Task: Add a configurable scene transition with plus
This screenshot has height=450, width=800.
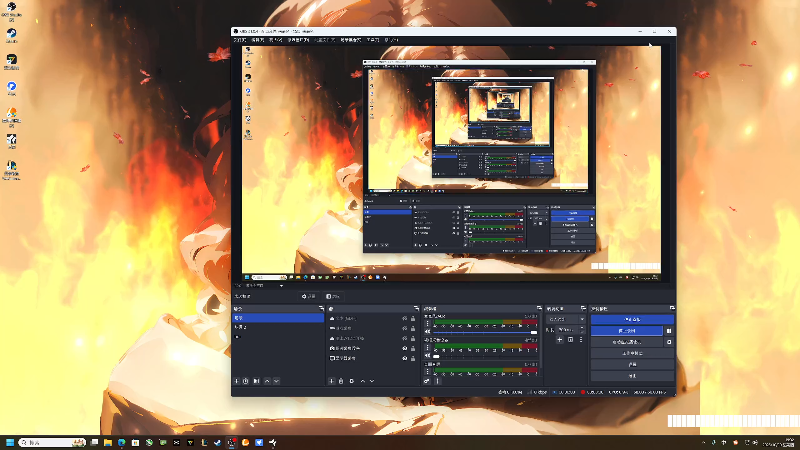Action: (x=560, y=340)
